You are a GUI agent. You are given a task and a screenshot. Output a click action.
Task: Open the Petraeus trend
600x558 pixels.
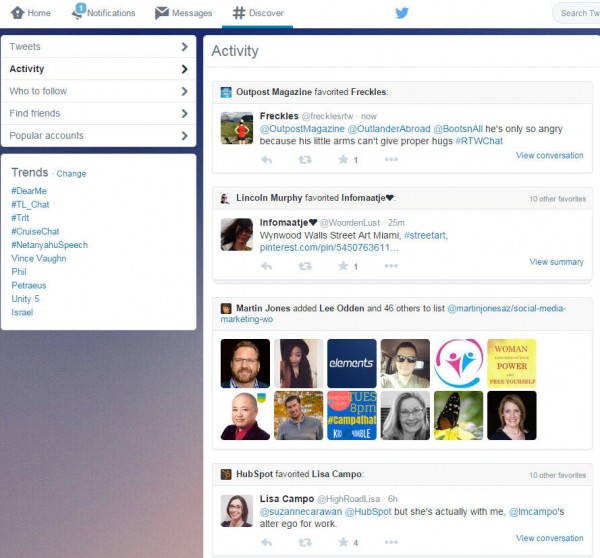pos(29,286)
